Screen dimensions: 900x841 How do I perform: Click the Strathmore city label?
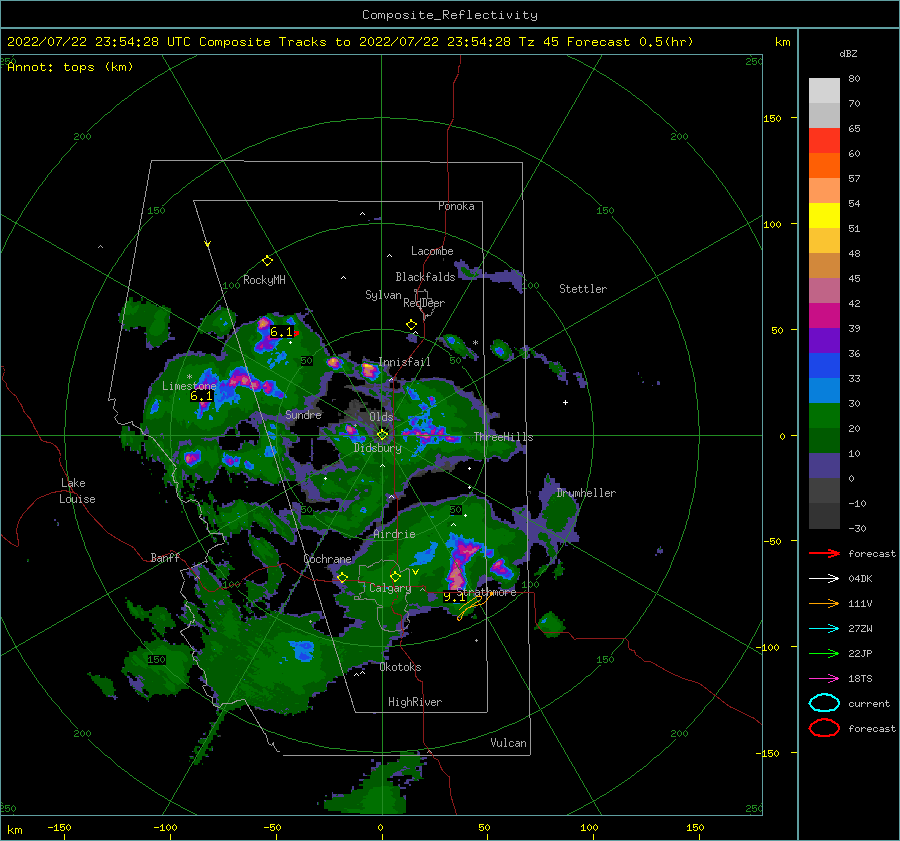click(487, 592)
